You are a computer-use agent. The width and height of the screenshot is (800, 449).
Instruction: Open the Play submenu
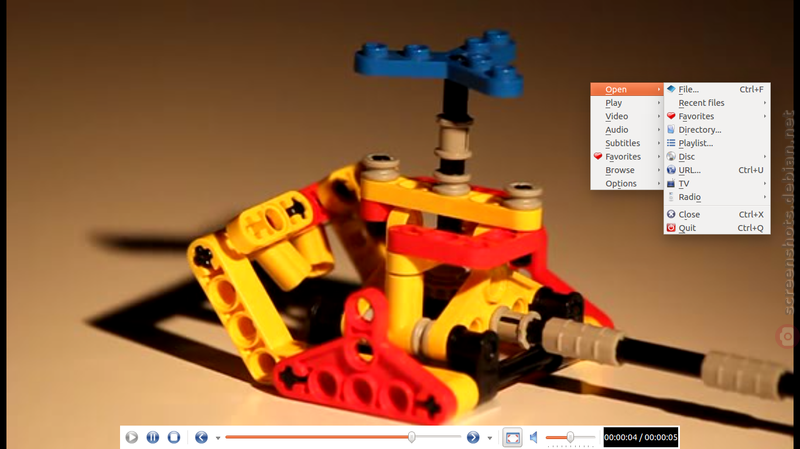click(627, 103)
